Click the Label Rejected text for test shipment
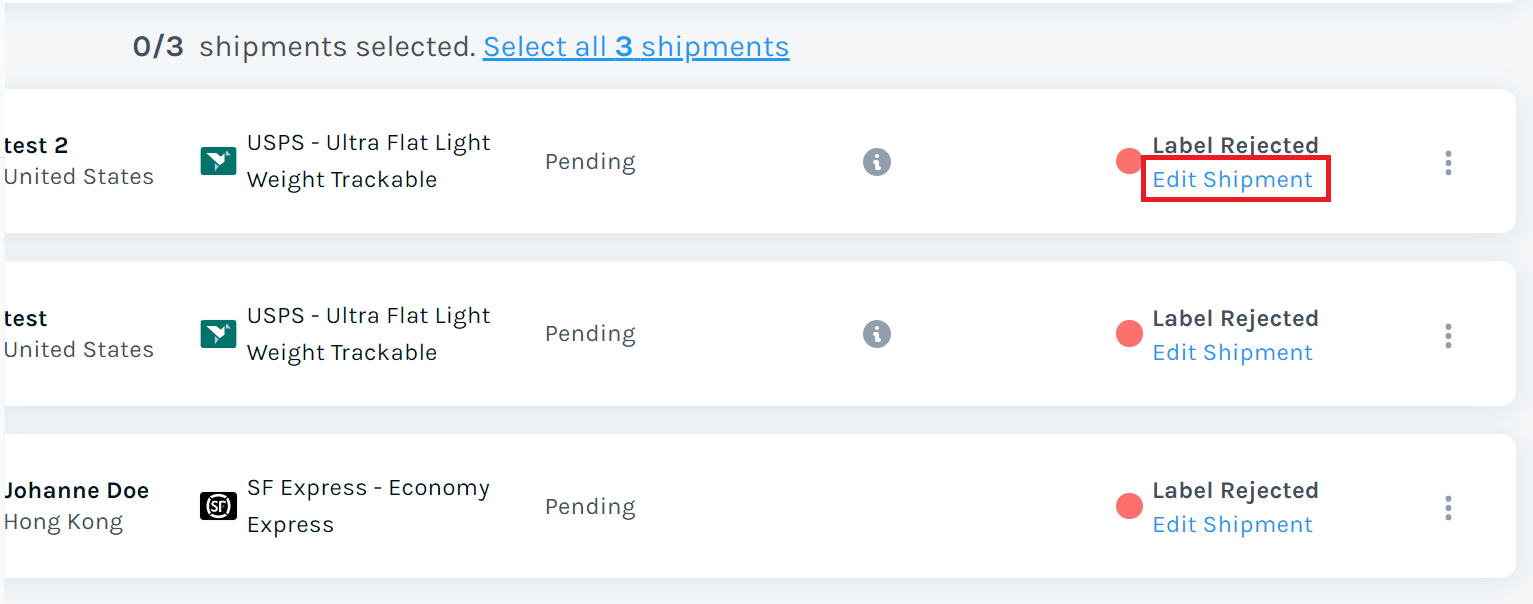The width and height of the screenshot is (1533, 604). point(1235,318)
